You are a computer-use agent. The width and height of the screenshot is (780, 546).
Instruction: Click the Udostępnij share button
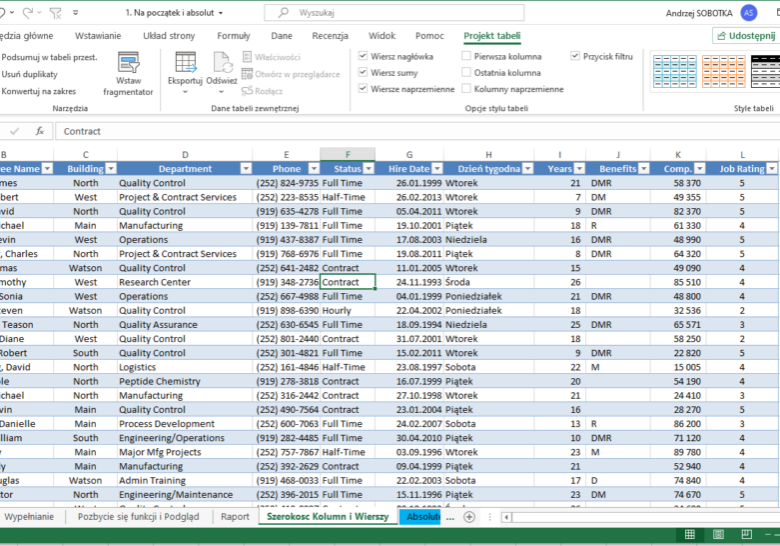[746, 36]
